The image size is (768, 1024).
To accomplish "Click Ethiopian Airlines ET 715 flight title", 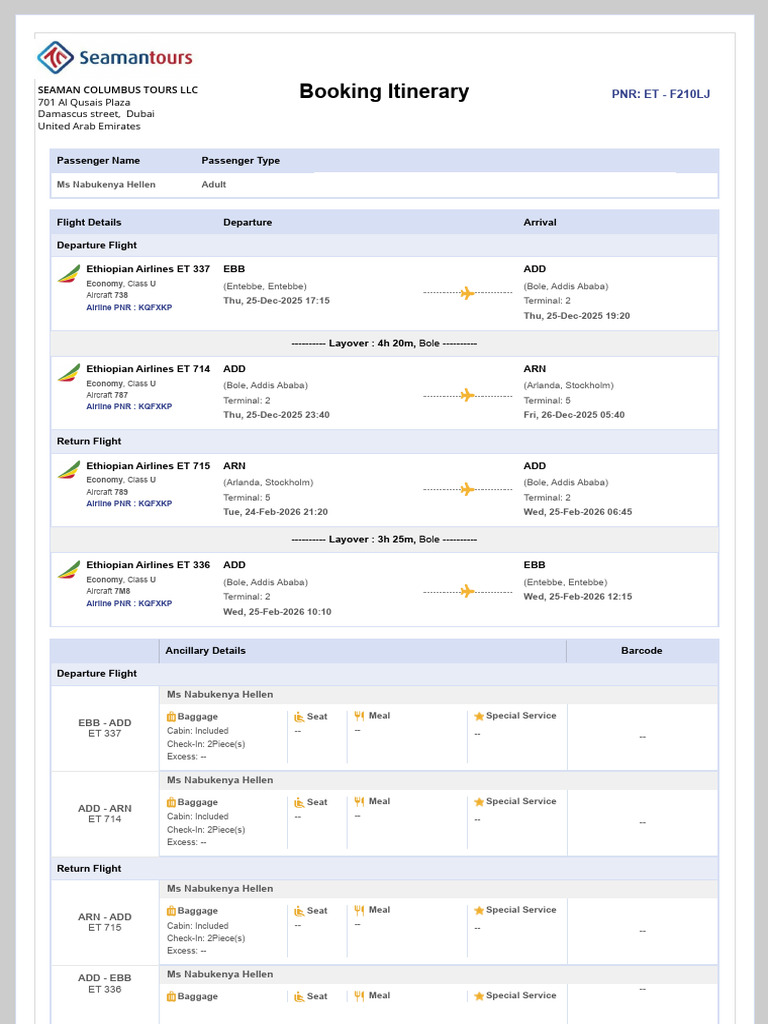I will click(148, 466).
